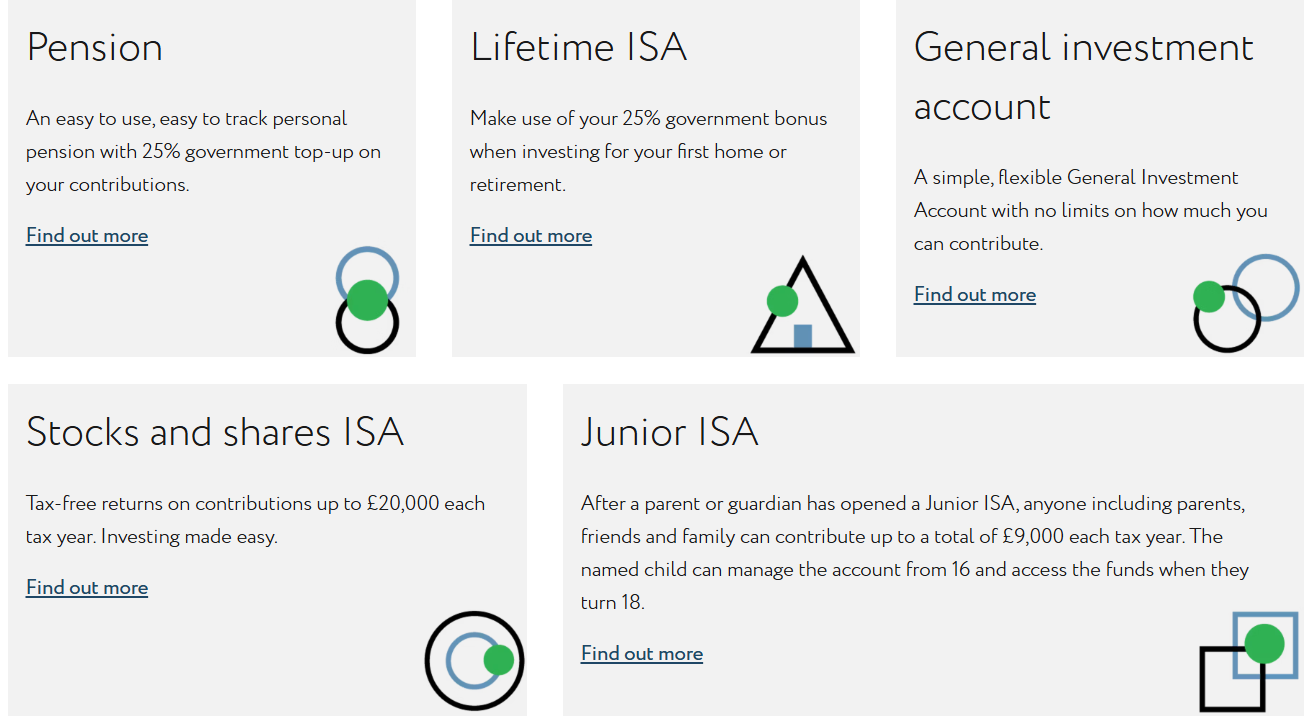This screenshot has width=1309, height=728.
Task: Open Find out more under Lifetime ISA
Action: click(531, 236)
